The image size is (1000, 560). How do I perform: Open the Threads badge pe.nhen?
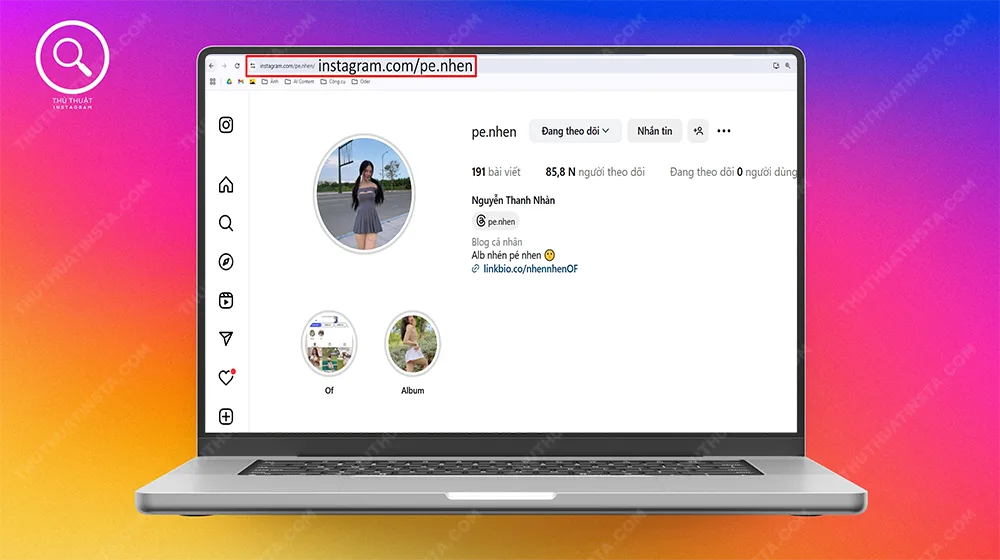[496, 221]
